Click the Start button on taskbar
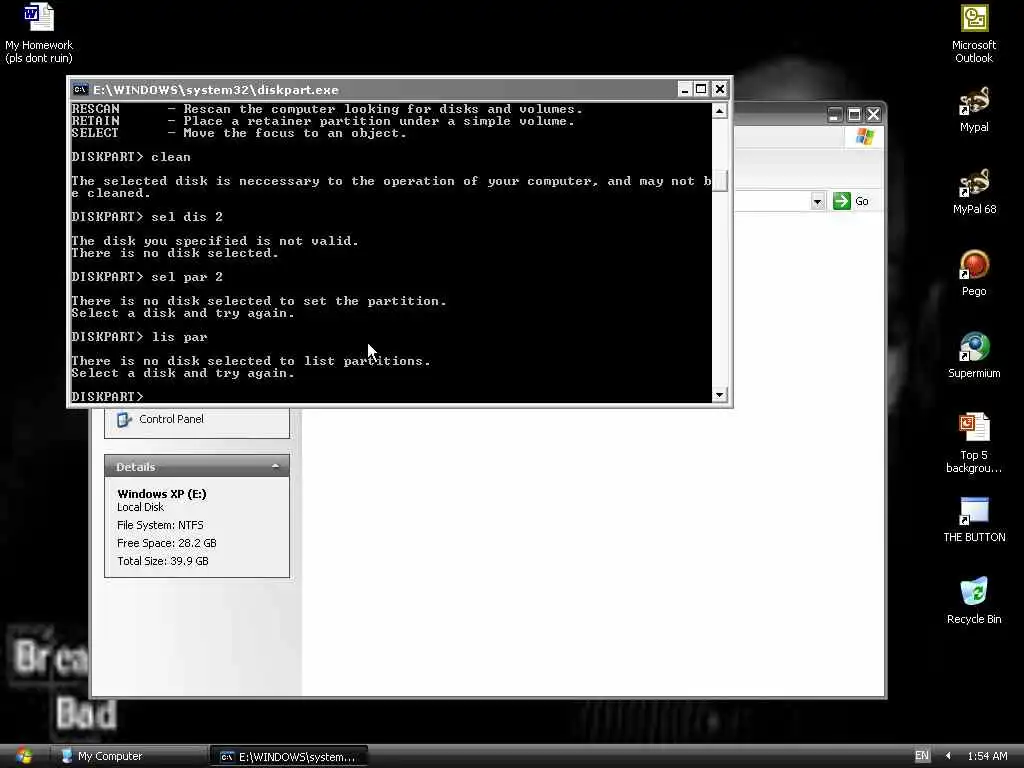 pos(24,756)
